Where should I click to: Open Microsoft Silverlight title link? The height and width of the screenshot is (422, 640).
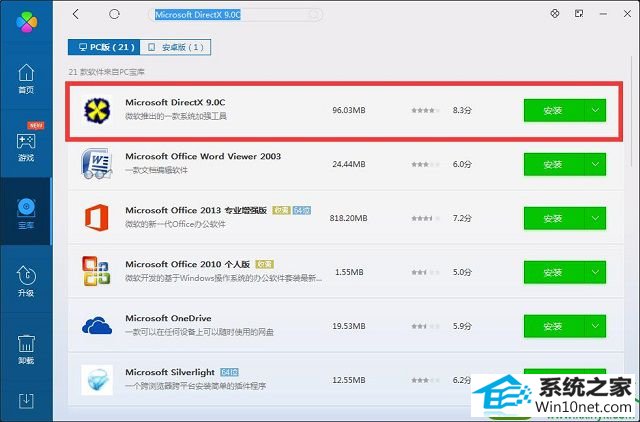170,372
